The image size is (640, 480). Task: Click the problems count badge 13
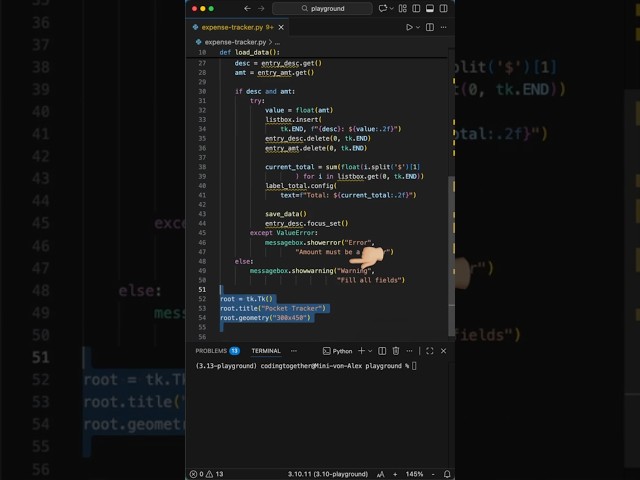pyautogui.click(x=235, y=351)
